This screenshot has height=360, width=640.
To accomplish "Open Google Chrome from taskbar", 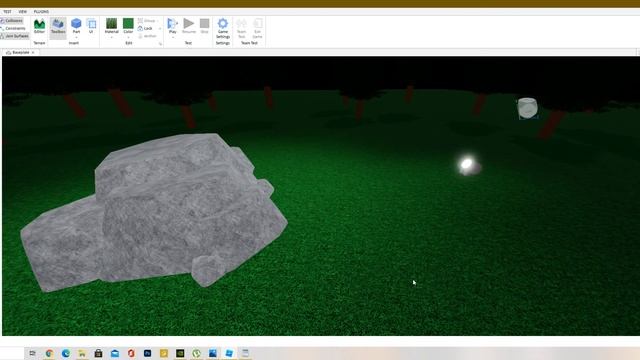I will click(49, 353).
